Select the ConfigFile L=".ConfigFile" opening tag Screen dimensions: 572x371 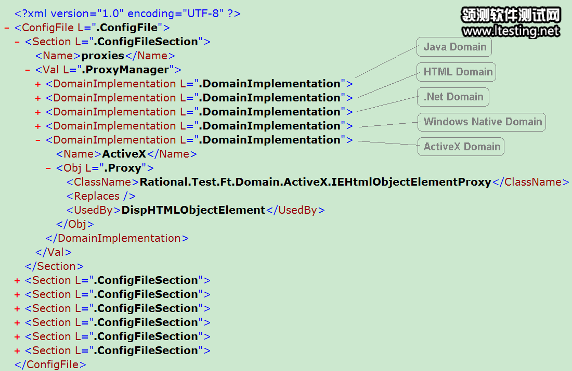coord(92,28)
